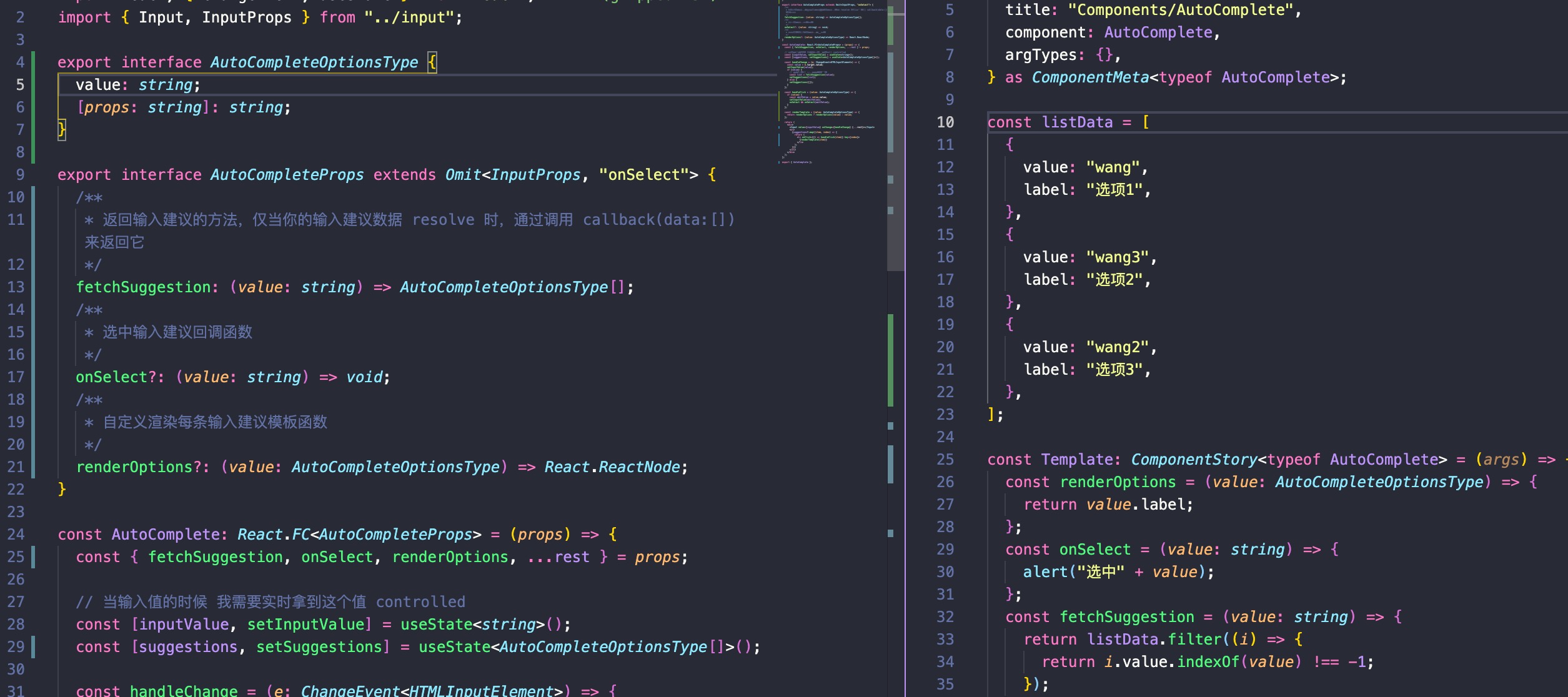Click the AutoCompleteOptionsType interface name on line 4
The image size is (1568, 697).
coord(314,62)
